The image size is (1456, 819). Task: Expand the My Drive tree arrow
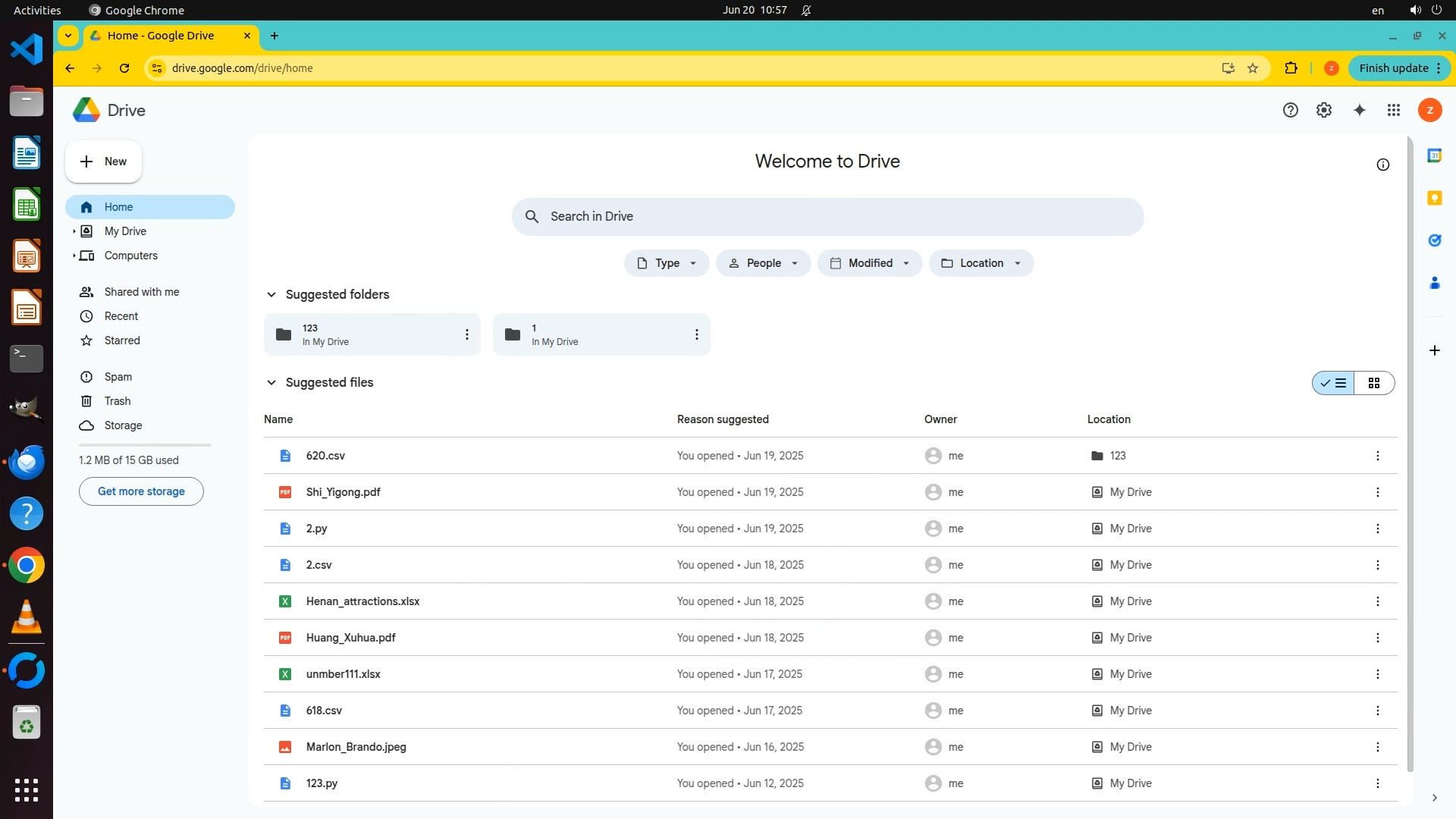point(74,231)
